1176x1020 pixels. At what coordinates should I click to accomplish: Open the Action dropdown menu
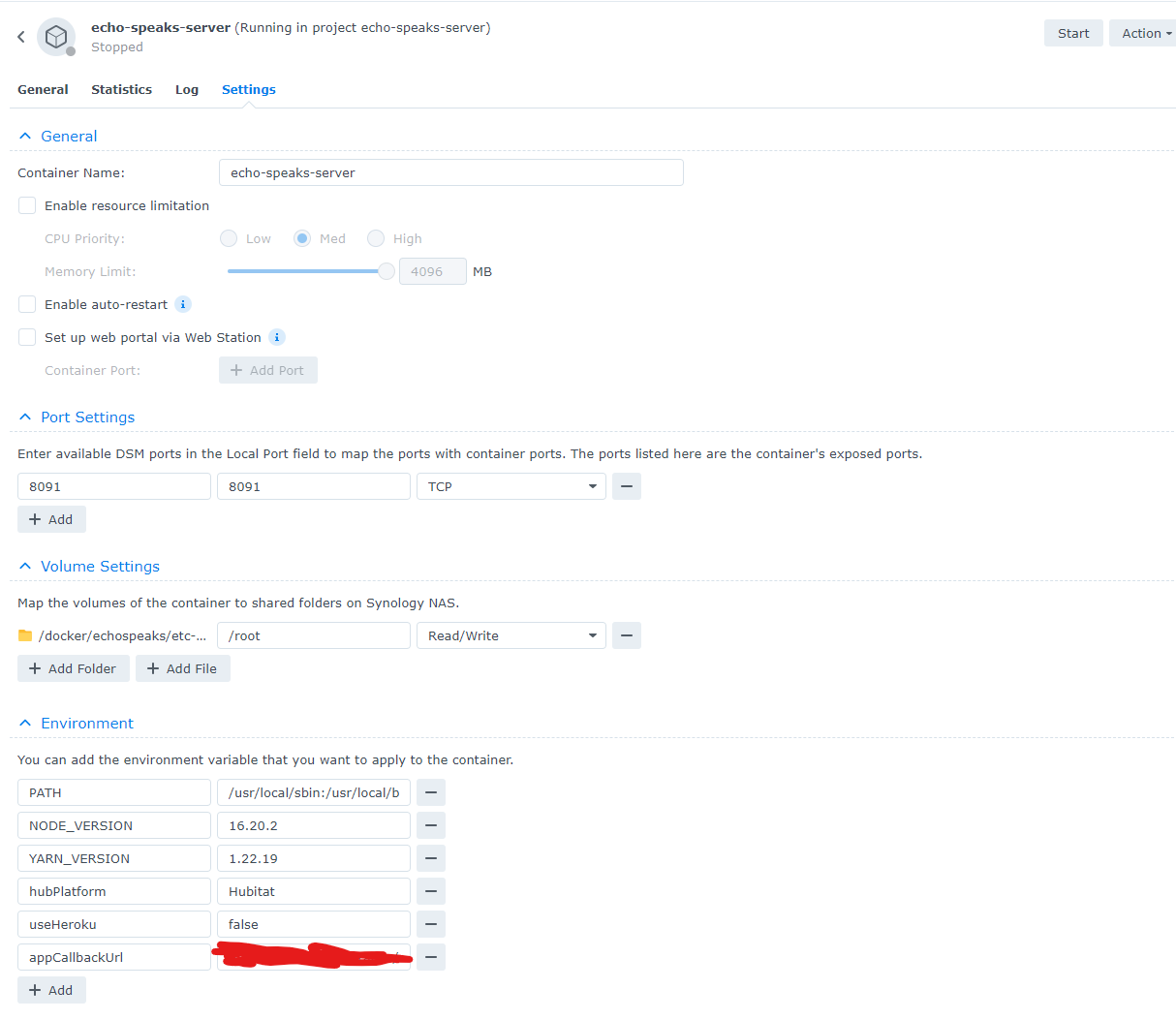[x=1145, y=33]
